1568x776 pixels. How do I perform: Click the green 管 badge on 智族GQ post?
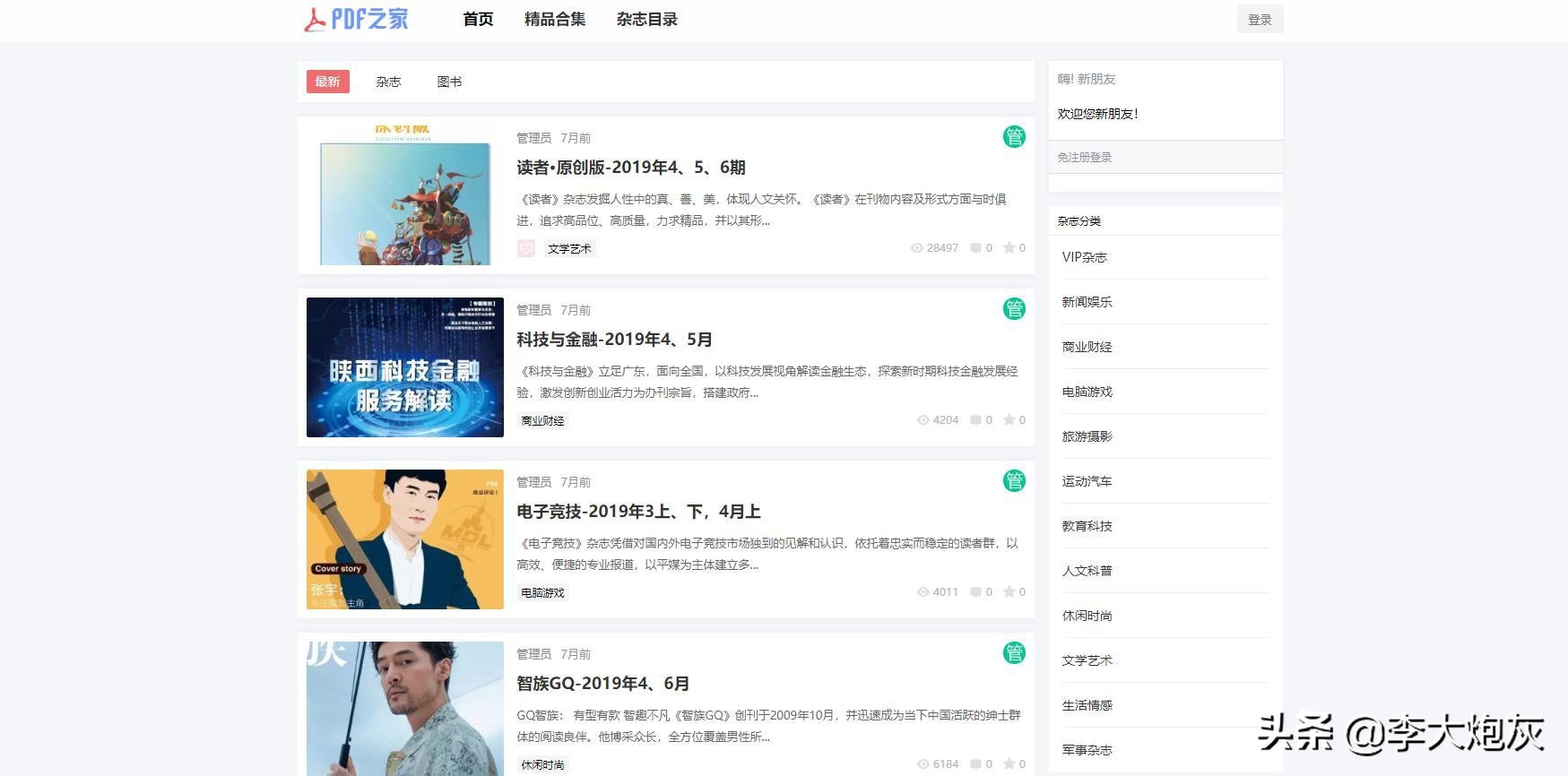tap(1014, 653)
